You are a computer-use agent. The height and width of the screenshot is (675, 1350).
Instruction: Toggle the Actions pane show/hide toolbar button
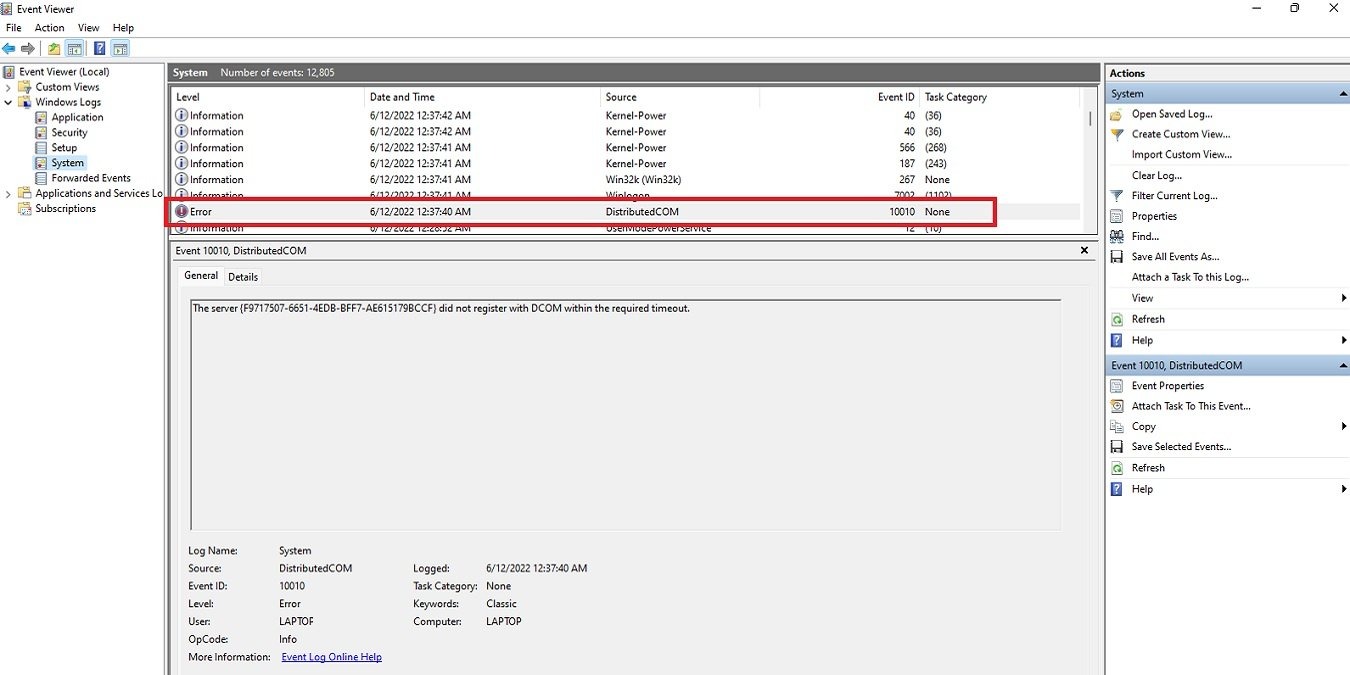click(x=119, y=48)
